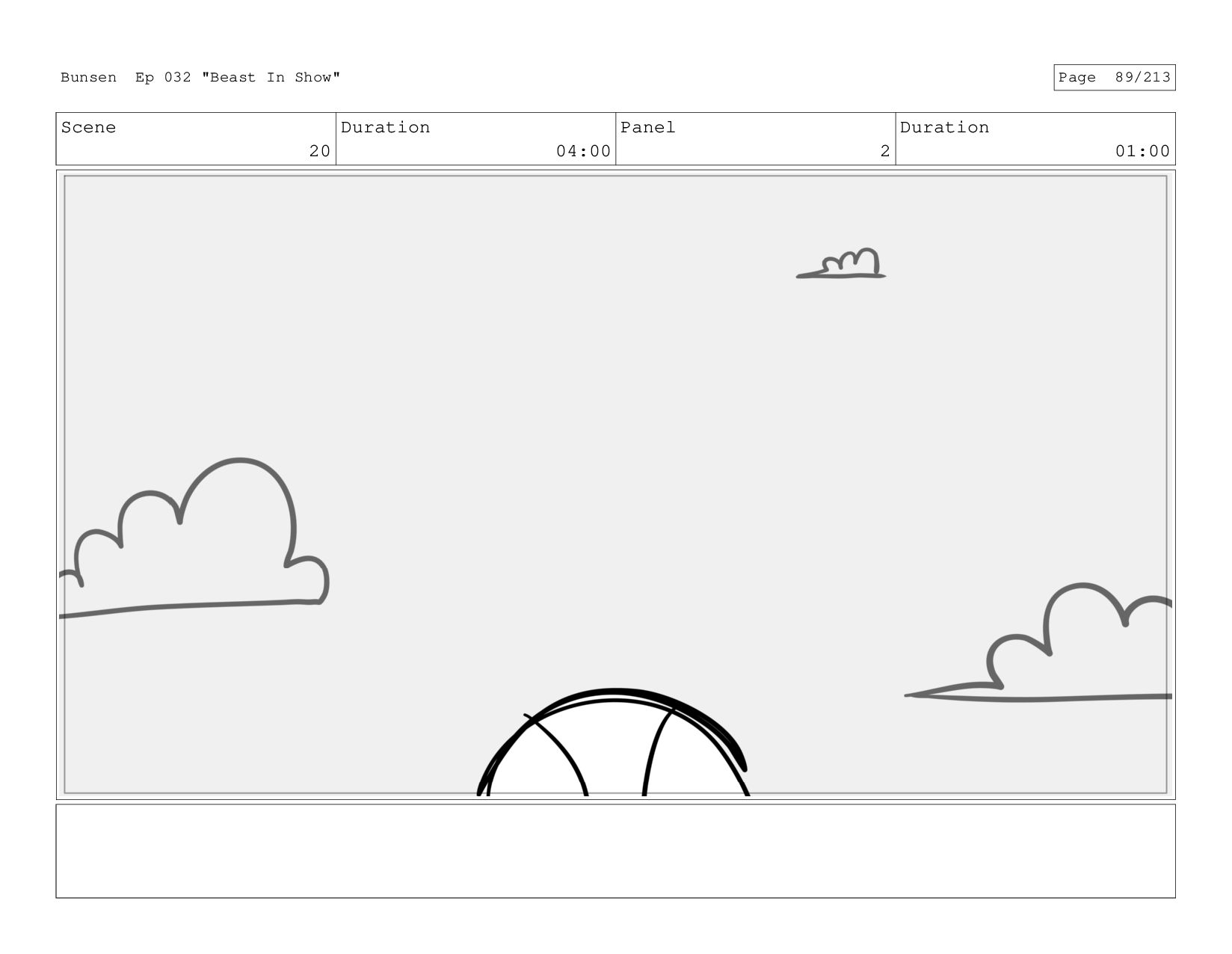Click the scene duration value 04:00

pyautogui.click(x=583, y=151)
